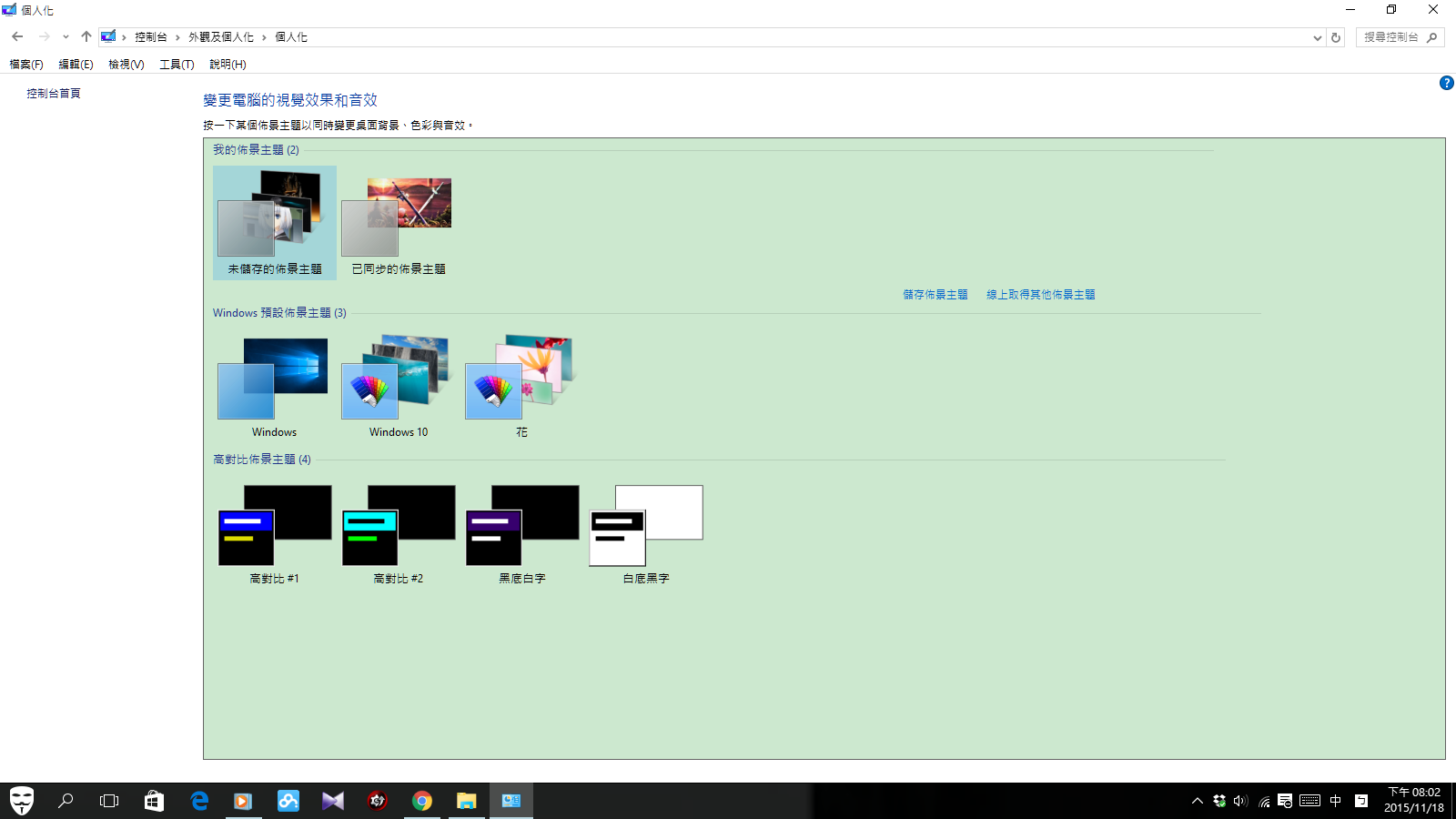Open the 工具(T) menu

click(x=177, y=65)
